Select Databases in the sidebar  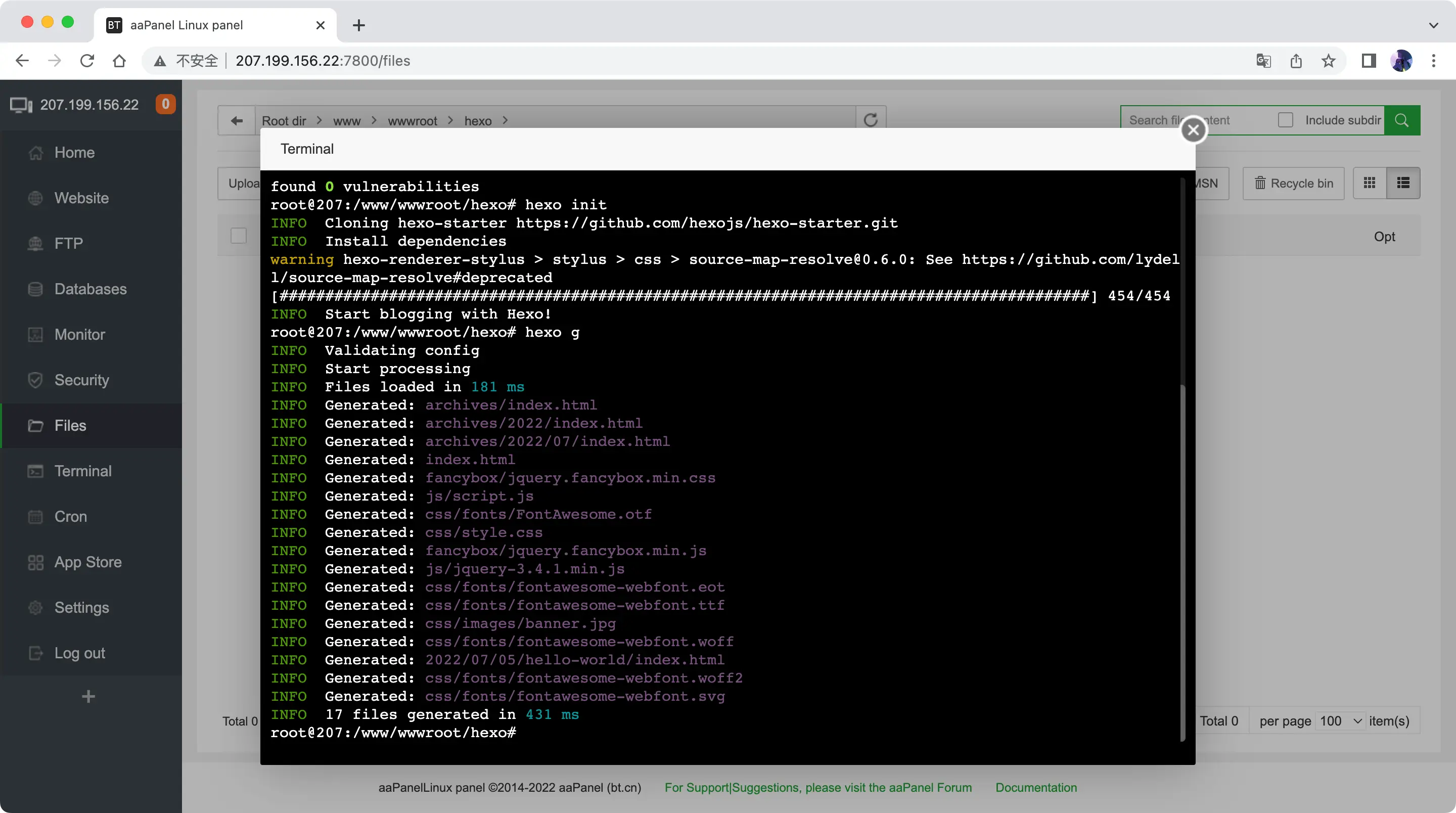click(91, 289)
